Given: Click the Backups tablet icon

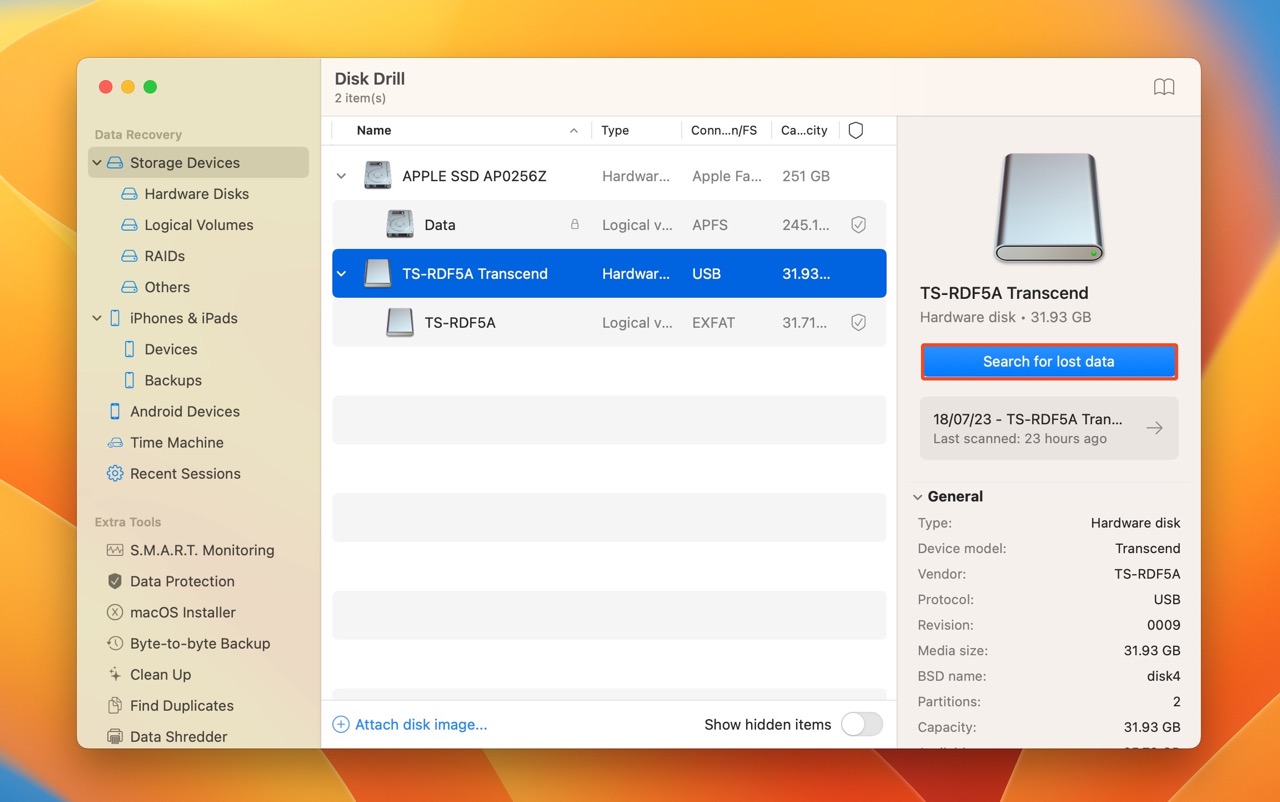Looking at the screenshot, I should [x=129, y=380].
